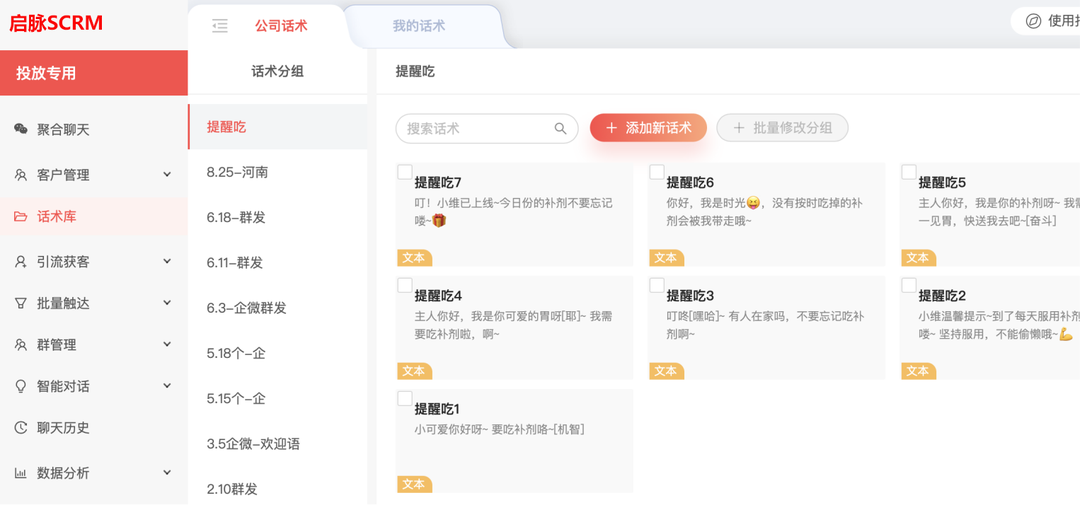Screen dimensions: 1080x505
Task: Open the 公司话术 tab
Action: pyautogui.click(x=281, y=26)
